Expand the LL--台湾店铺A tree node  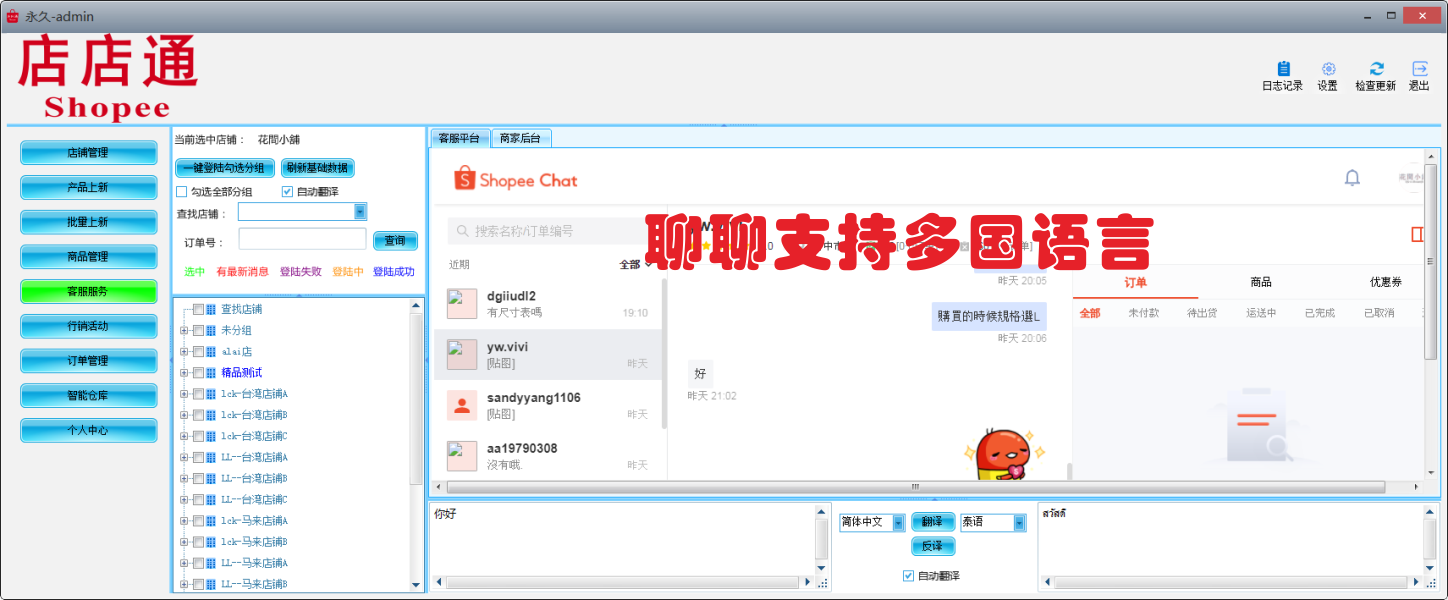pos(184,458)
